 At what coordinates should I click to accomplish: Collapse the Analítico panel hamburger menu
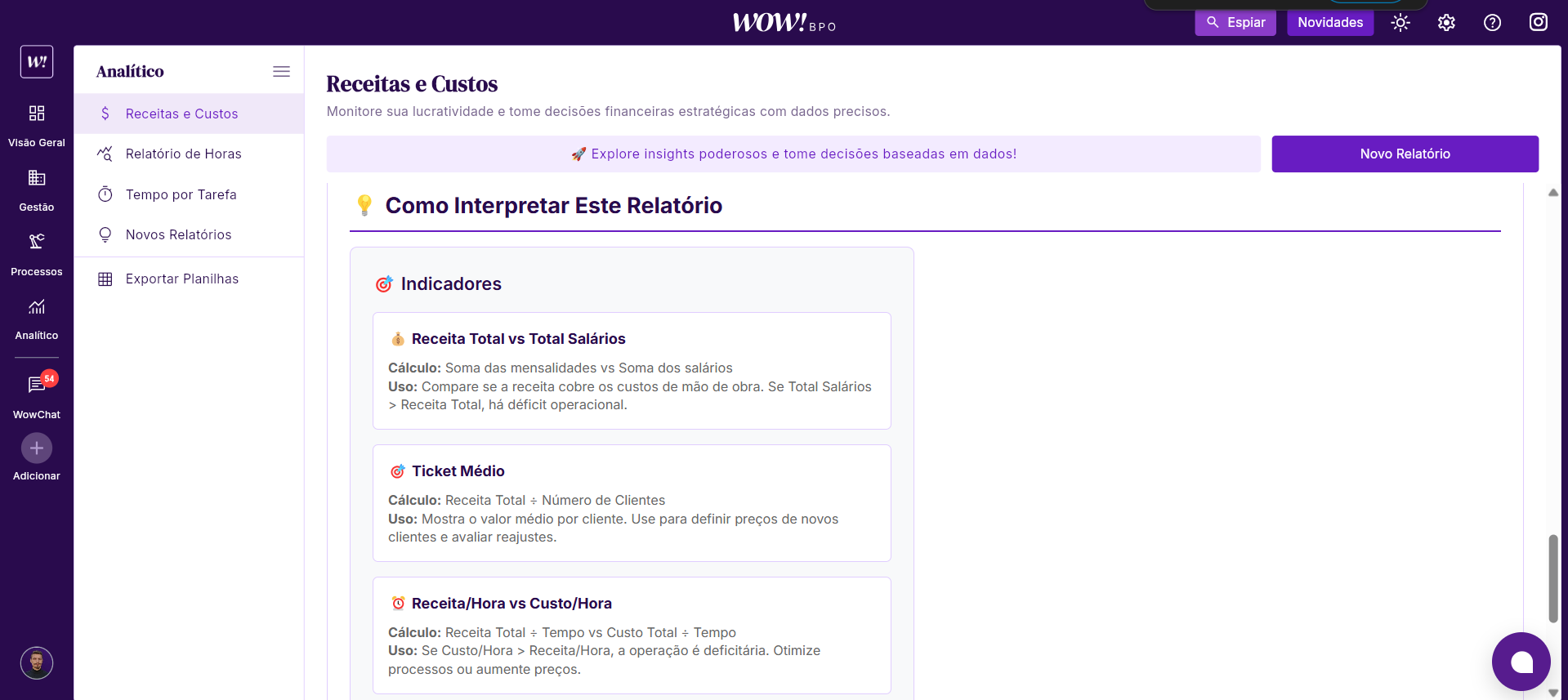pos(281,71)
